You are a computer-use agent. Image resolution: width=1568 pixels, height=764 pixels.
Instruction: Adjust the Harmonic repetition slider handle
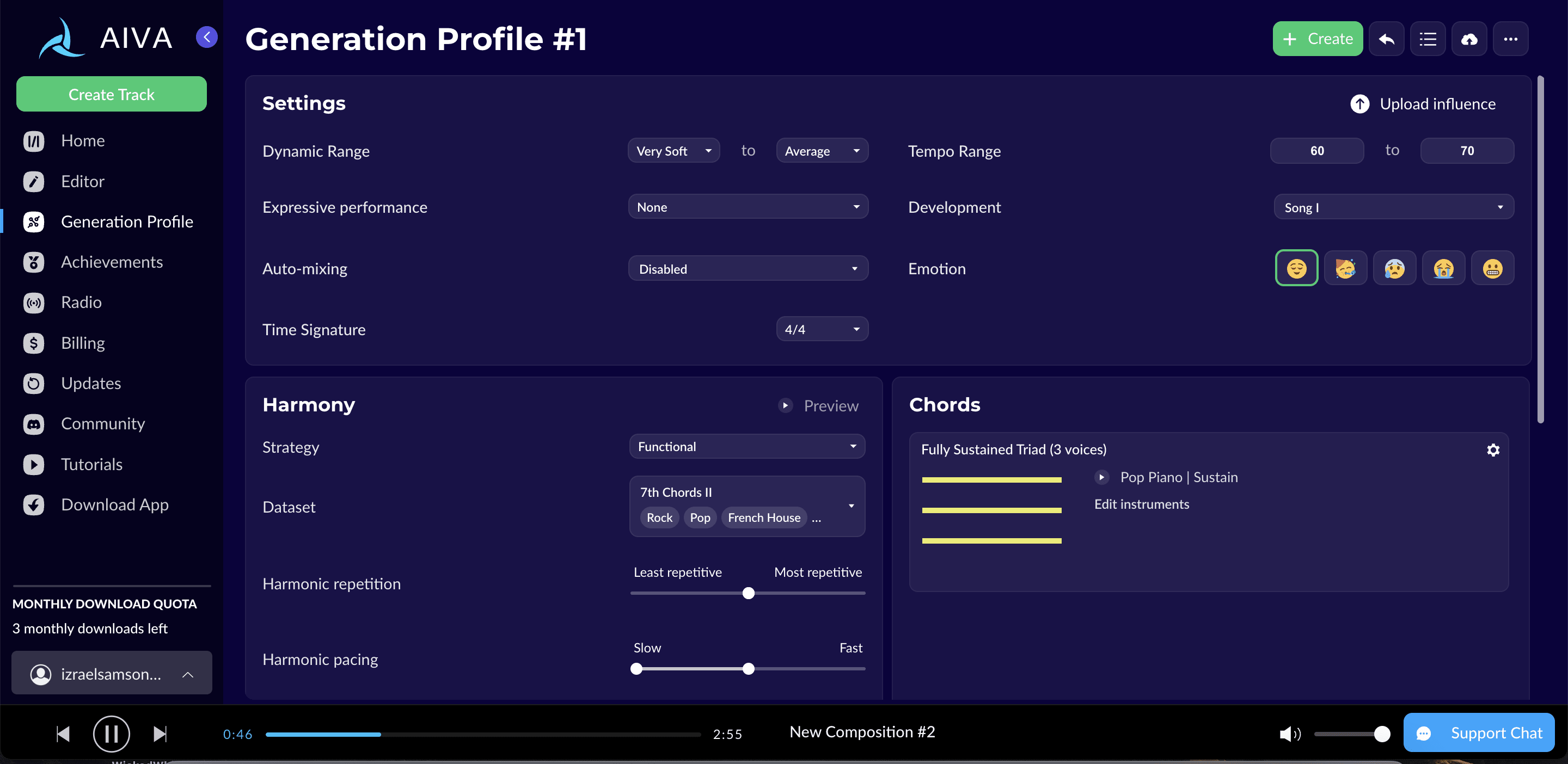(748, 593)
